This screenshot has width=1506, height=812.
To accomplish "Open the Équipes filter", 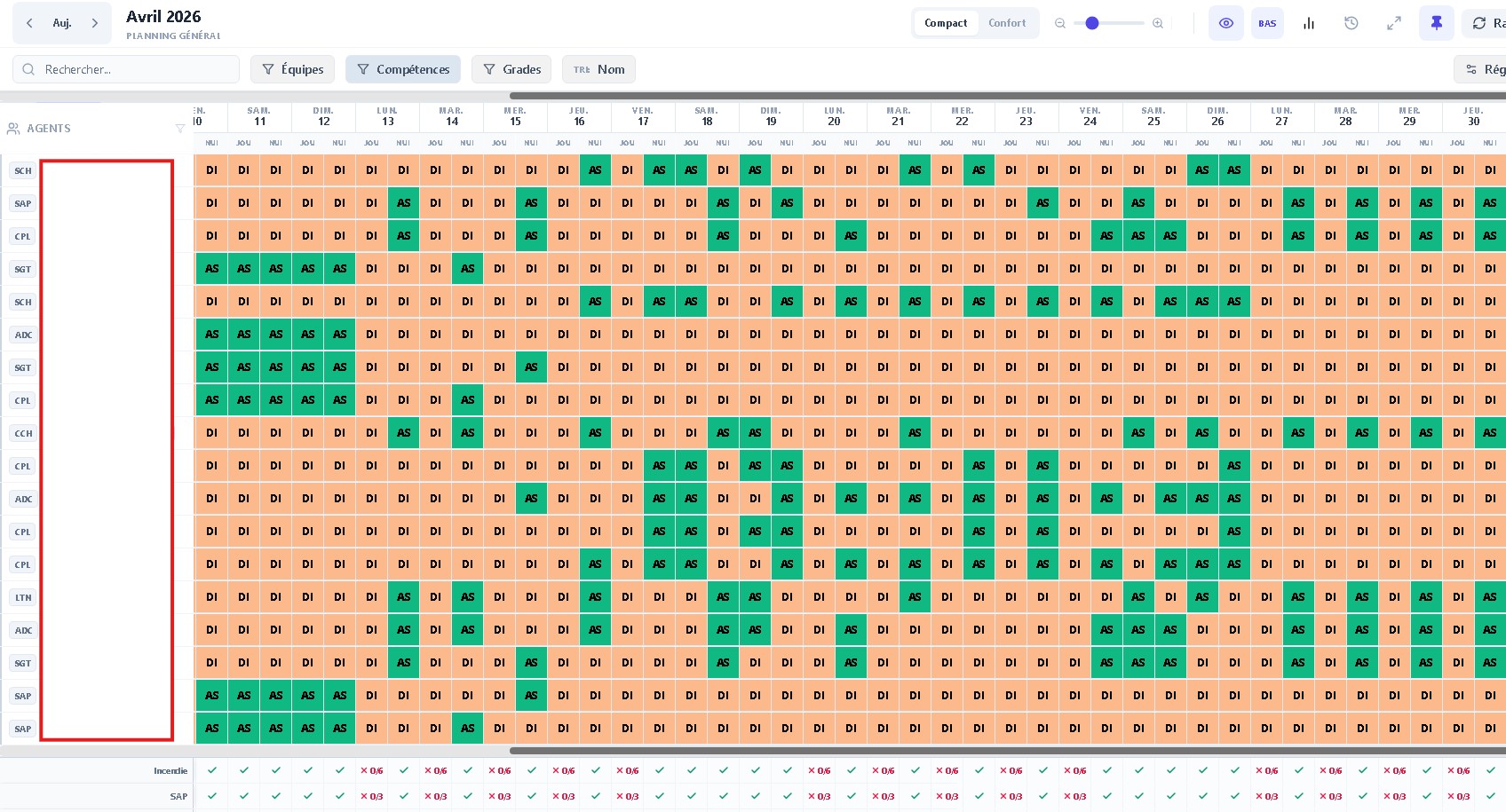I will (x=293, y=69).
